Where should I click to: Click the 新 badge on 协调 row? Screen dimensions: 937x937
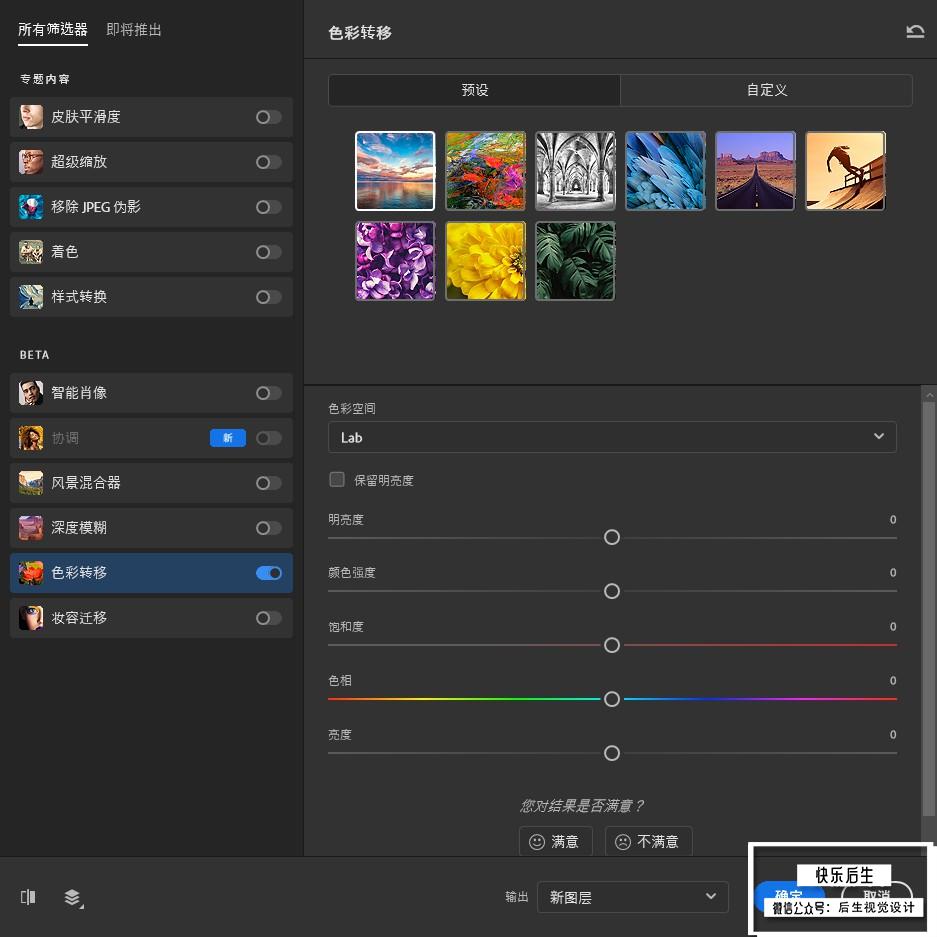coord(228,438)
